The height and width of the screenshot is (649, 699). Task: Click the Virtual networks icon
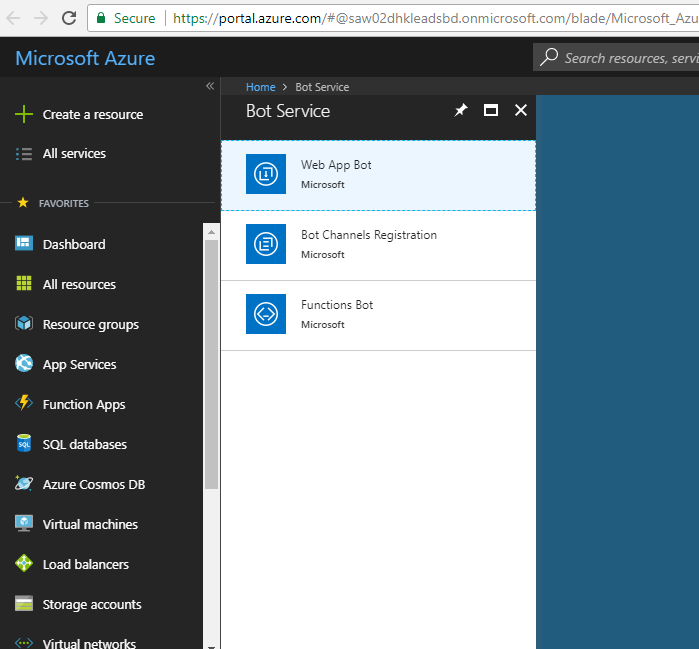click(24, 643)
